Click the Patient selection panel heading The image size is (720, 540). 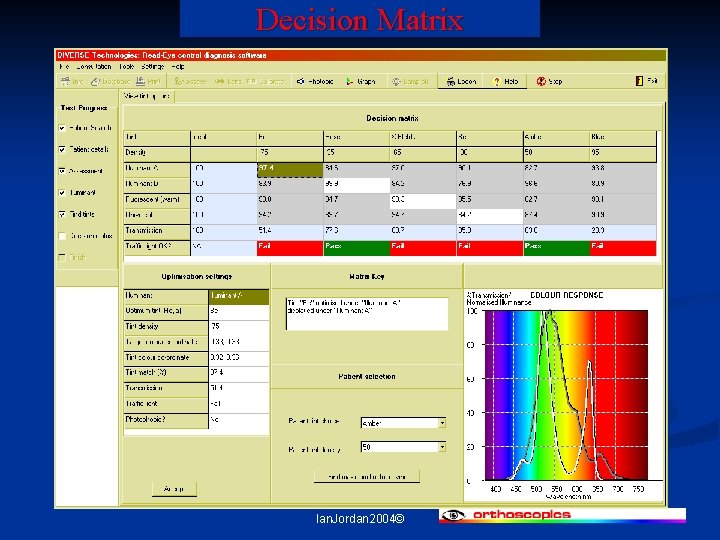pos(367,377)
